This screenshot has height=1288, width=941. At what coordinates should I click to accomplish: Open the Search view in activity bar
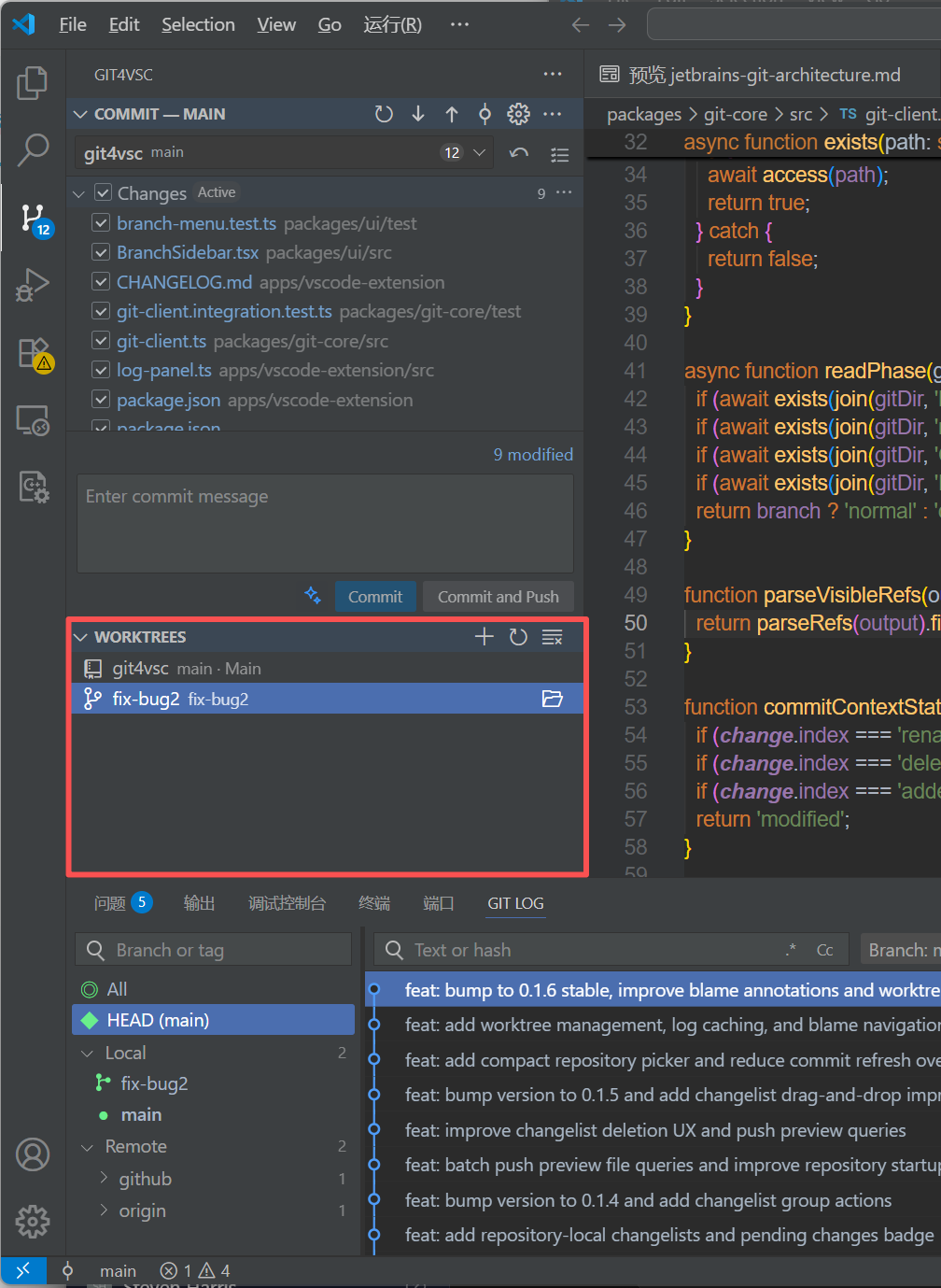[33, 149]
